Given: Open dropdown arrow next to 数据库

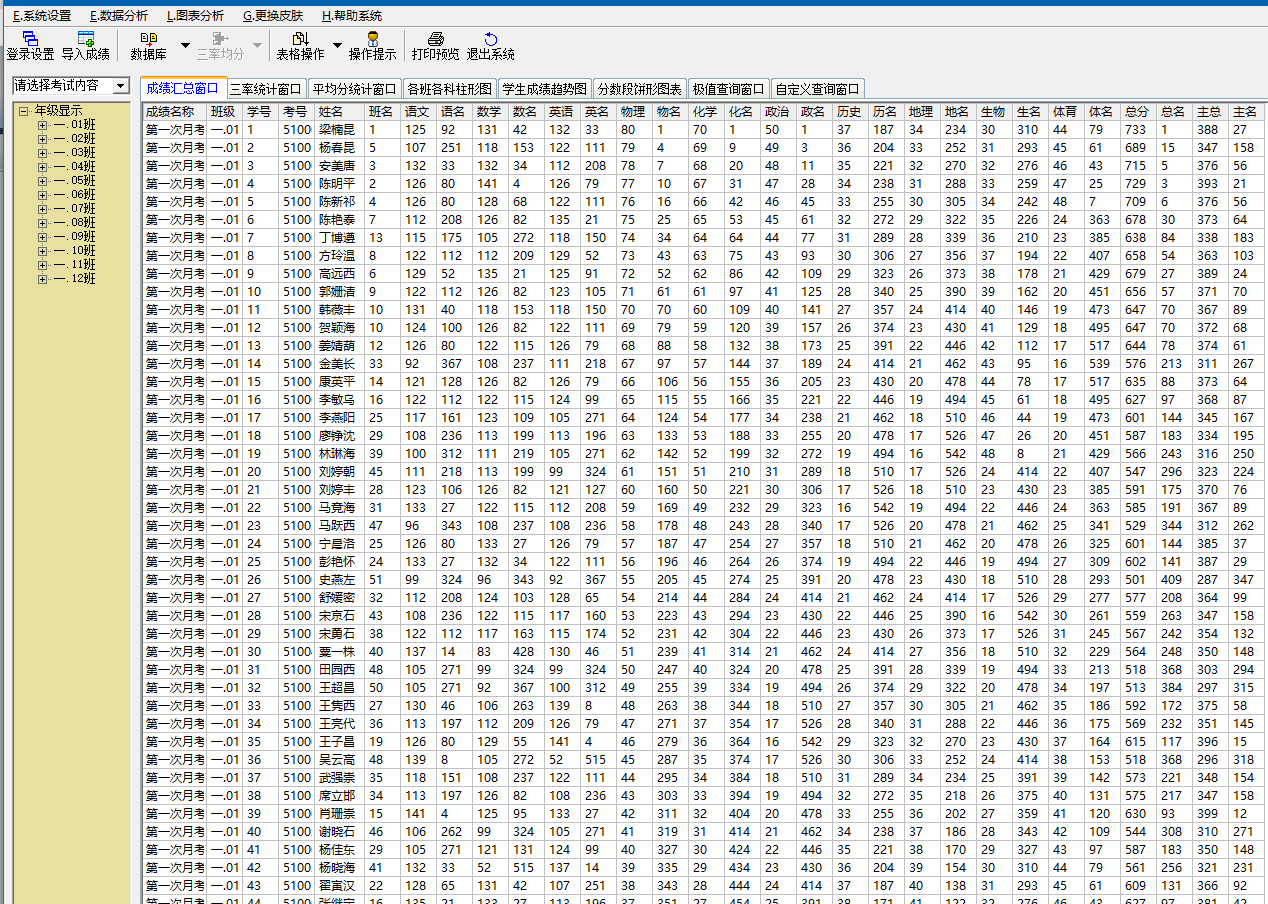Looking at the screenshot, I should click(185, 46).
